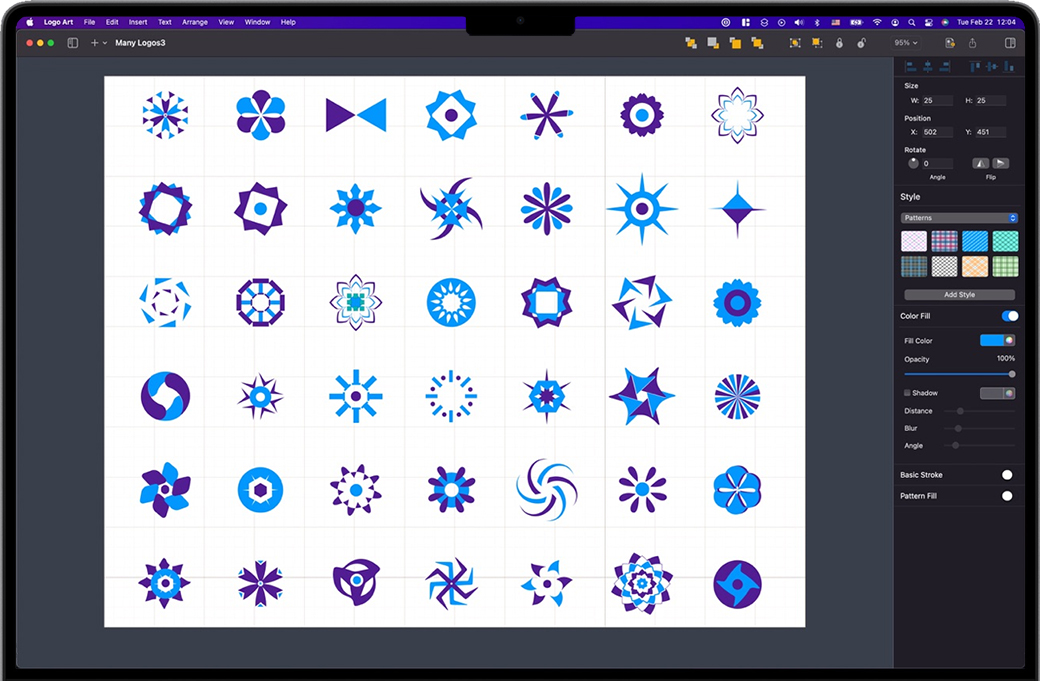Toggle the left sidebar icon

[73, 43]
